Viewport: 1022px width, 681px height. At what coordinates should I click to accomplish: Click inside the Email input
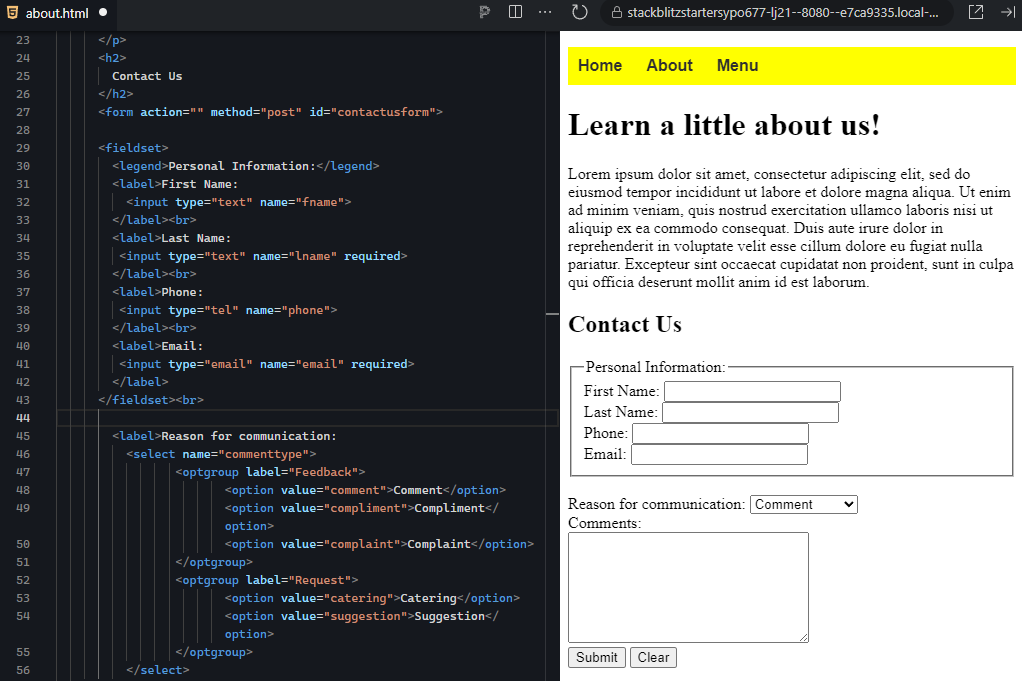pos(720,454)
